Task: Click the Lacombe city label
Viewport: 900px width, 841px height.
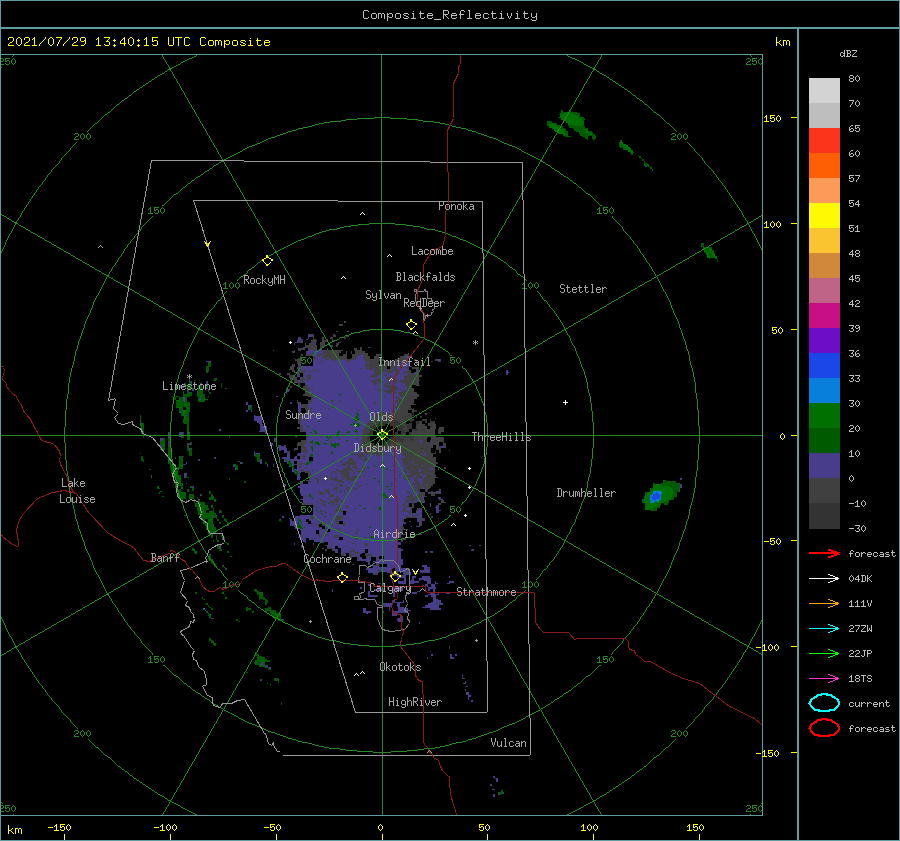Action: tap(432, 251)
